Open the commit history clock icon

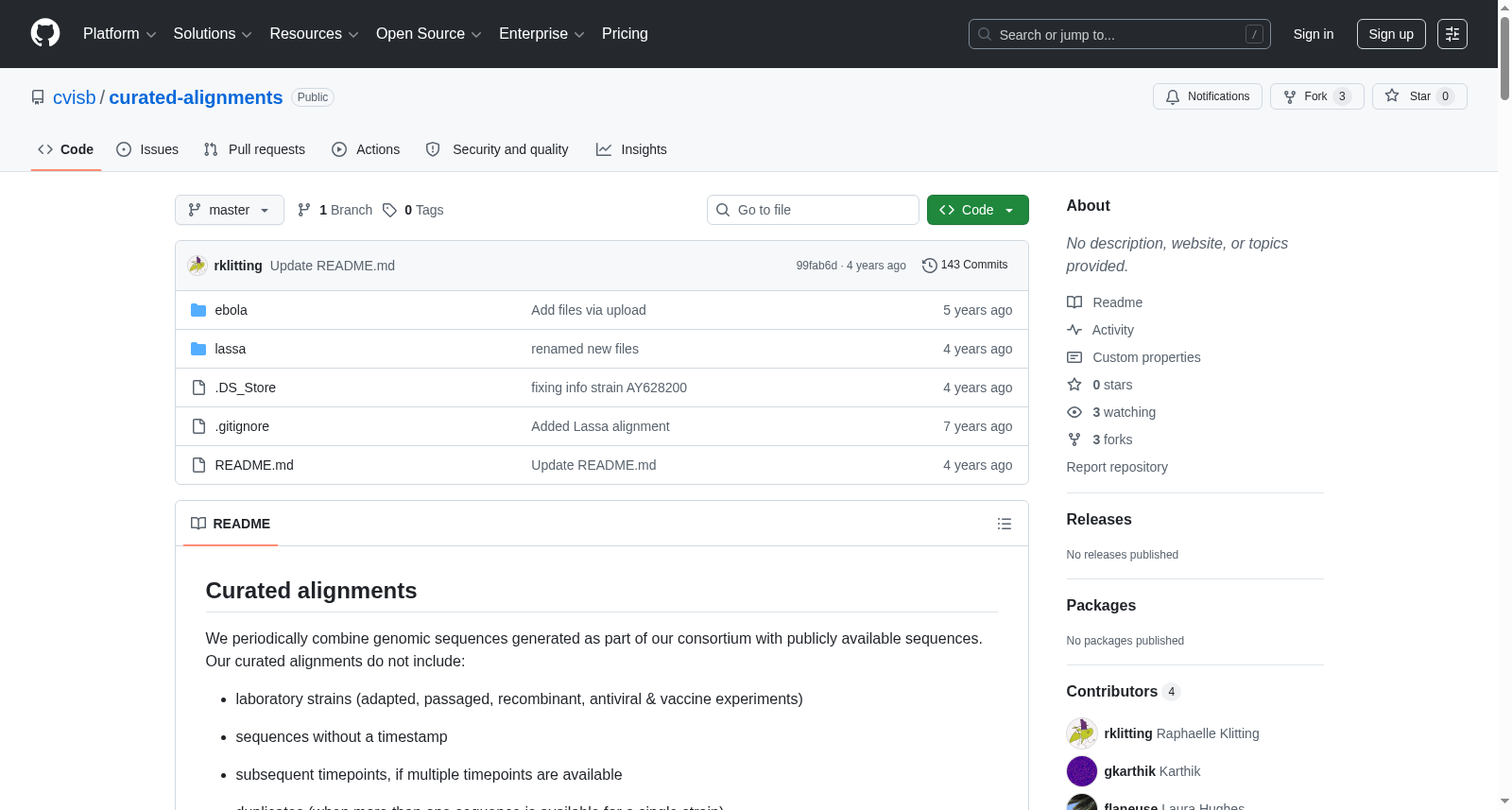pos(930,266)
